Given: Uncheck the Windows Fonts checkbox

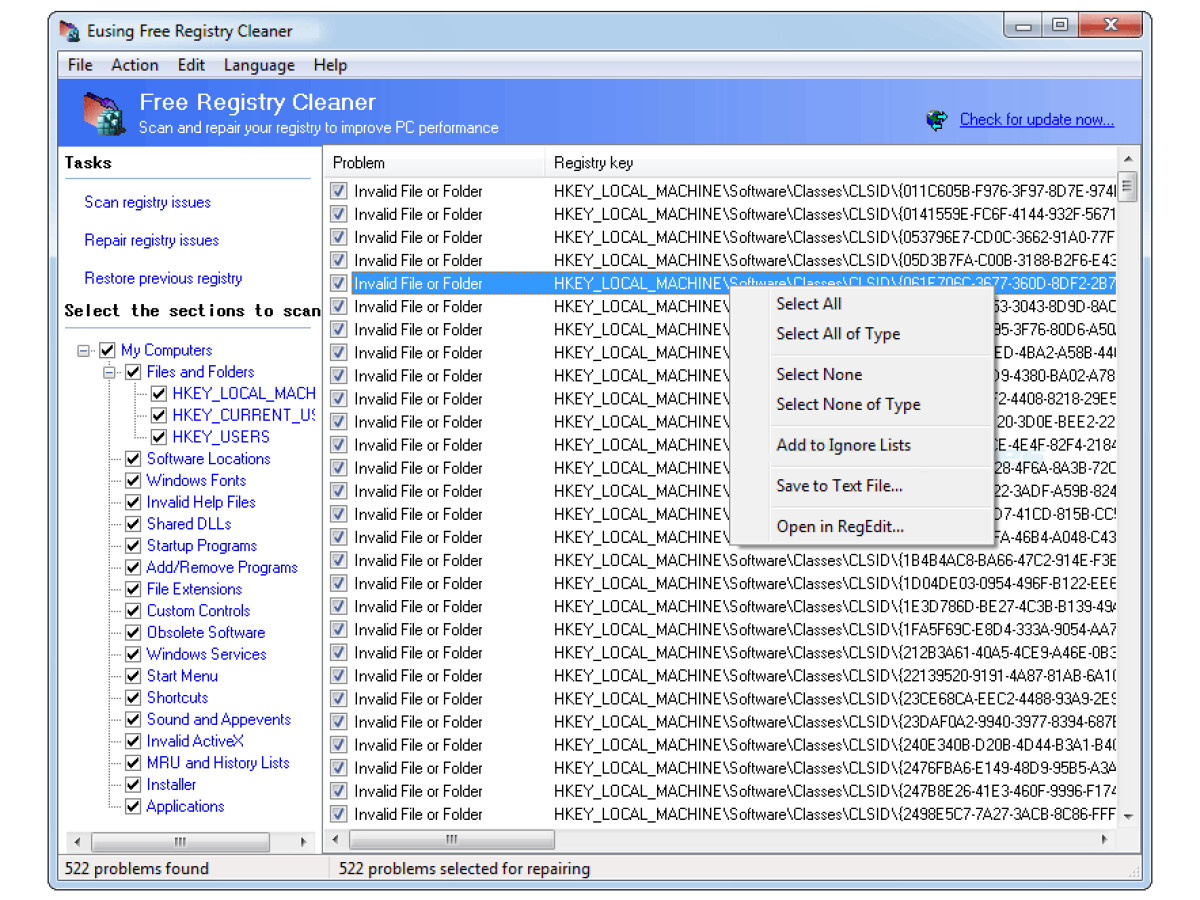Looking at the screenshot, I should (x=133, y=481).
